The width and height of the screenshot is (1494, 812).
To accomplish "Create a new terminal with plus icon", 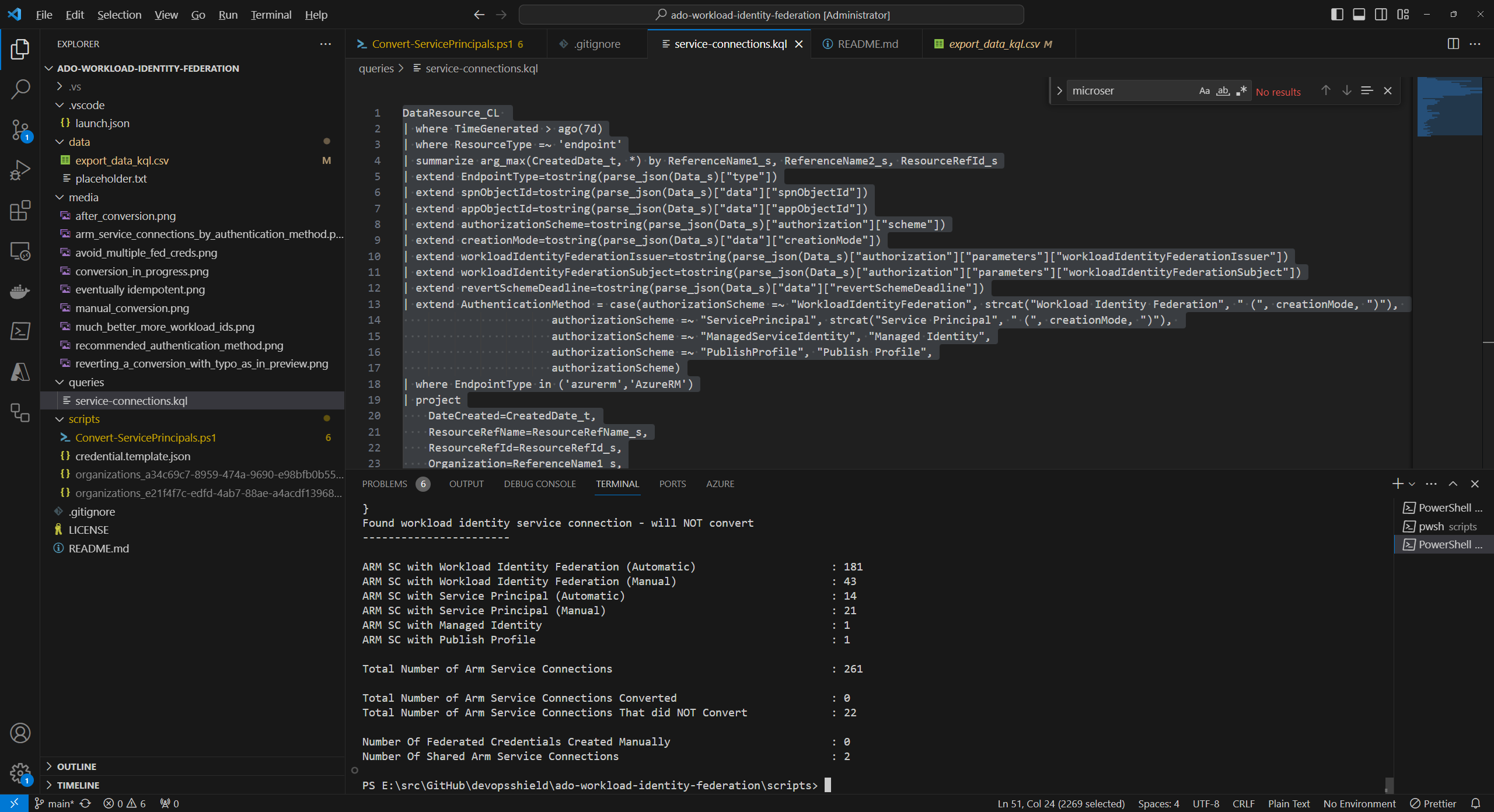I will point(1398,484).
